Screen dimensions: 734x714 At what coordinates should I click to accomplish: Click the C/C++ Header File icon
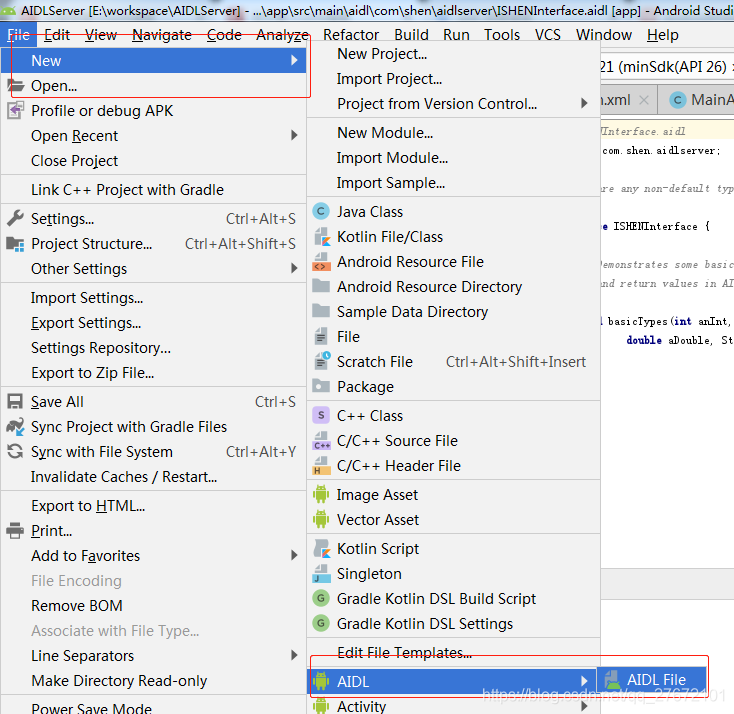point(321,466)
